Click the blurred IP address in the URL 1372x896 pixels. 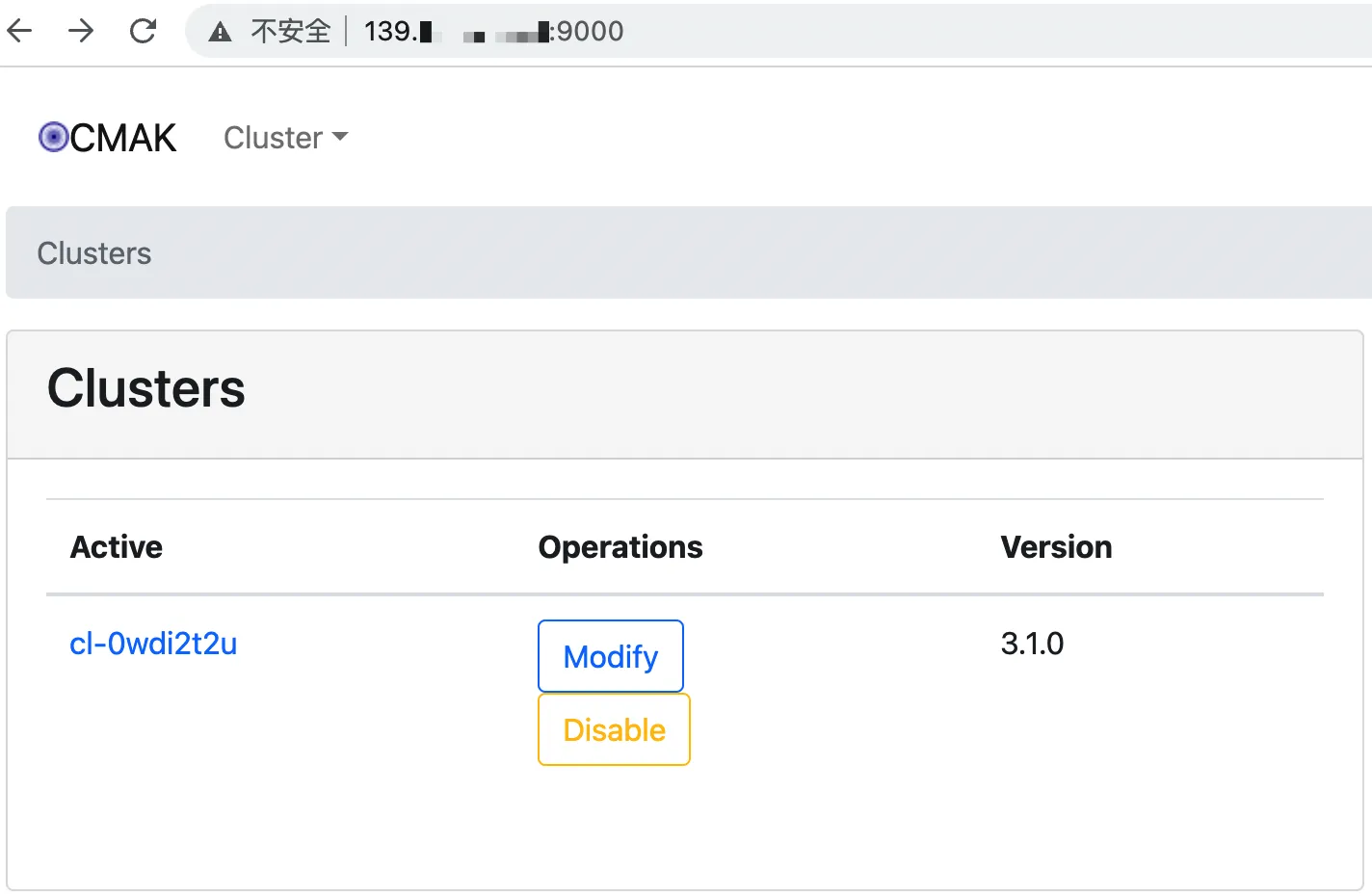click(482, 34)
